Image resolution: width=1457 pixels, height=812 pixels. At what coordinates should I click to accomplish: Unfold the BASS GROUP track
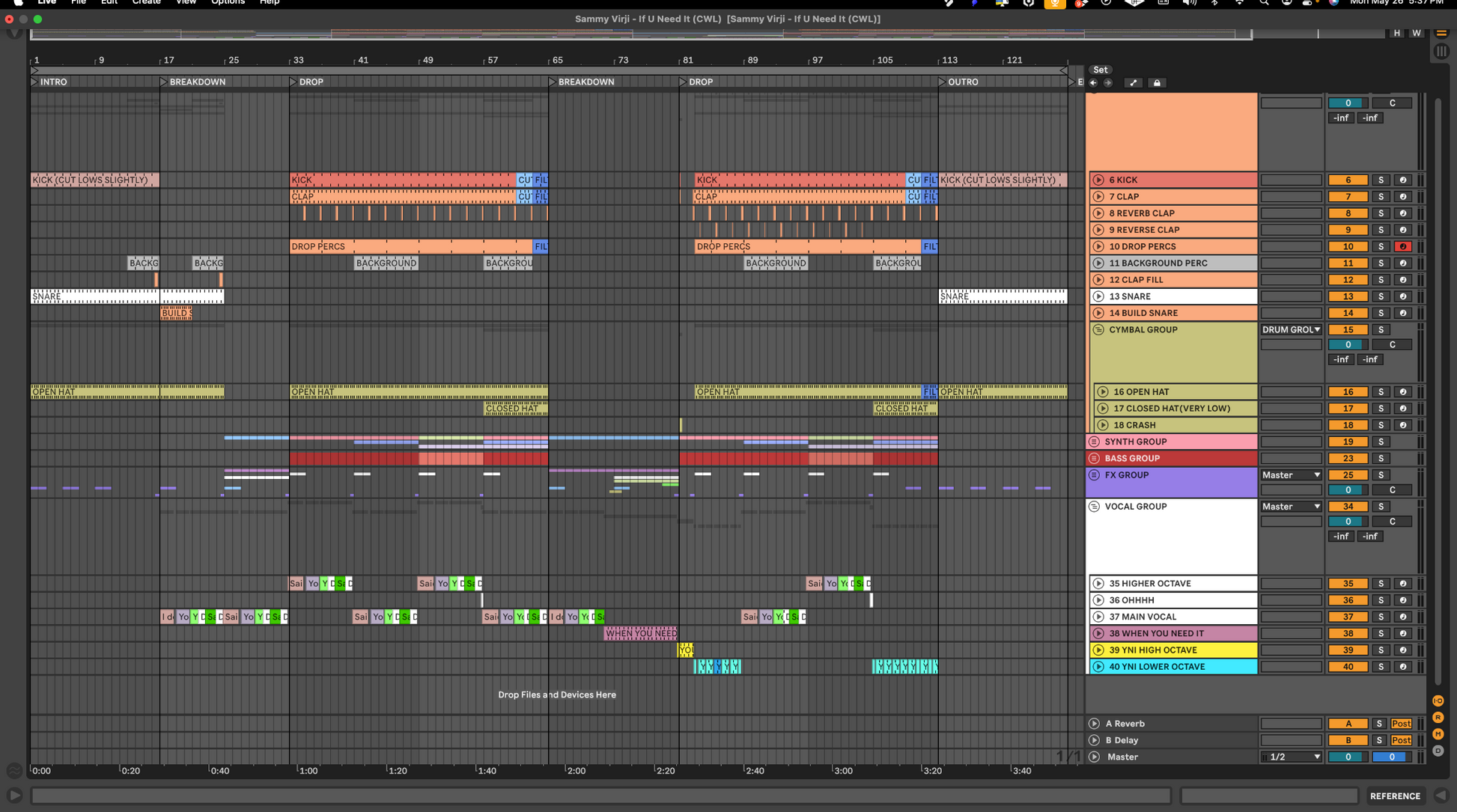click(1094, 458)
